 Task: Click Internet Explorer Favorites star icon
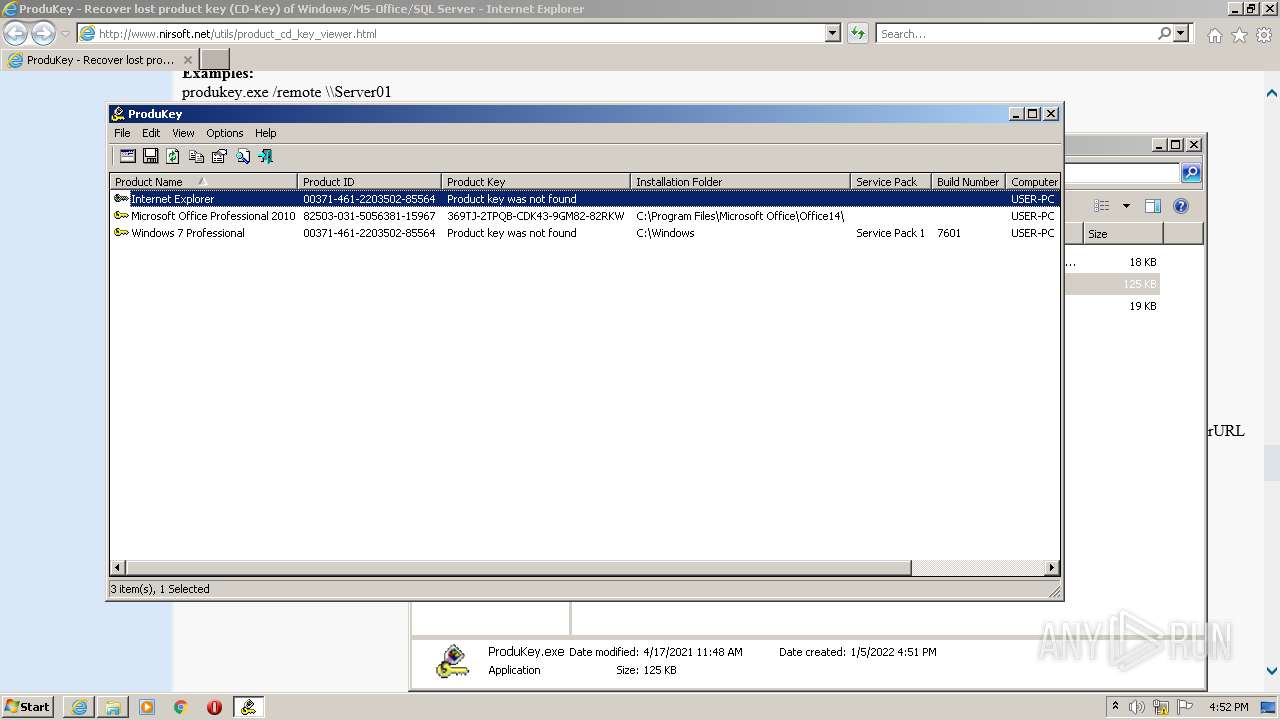(1239, 35)
